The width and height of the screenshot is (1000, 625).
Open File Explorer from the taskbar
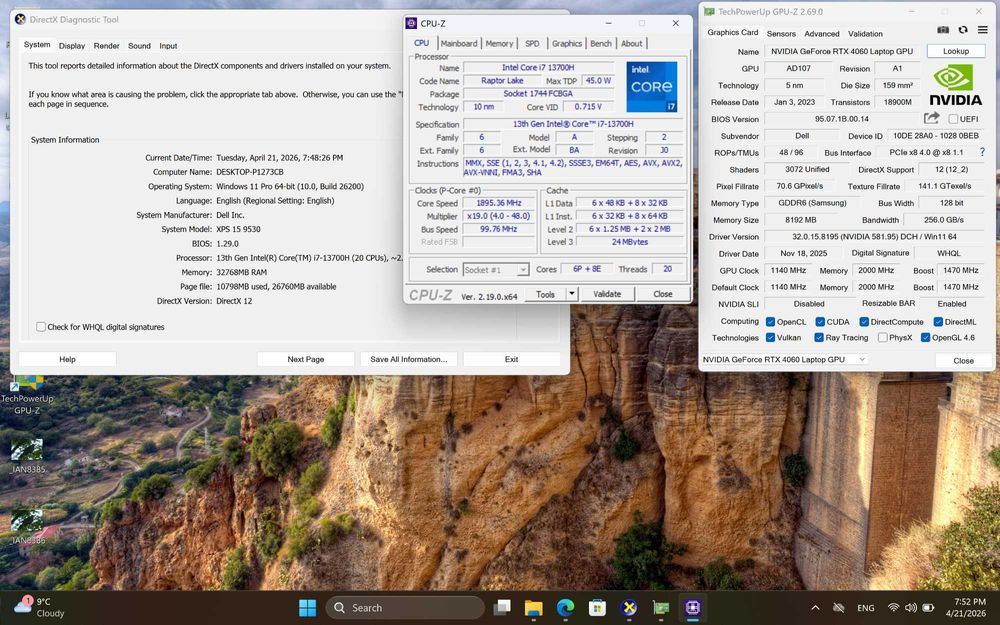point(533,608)
